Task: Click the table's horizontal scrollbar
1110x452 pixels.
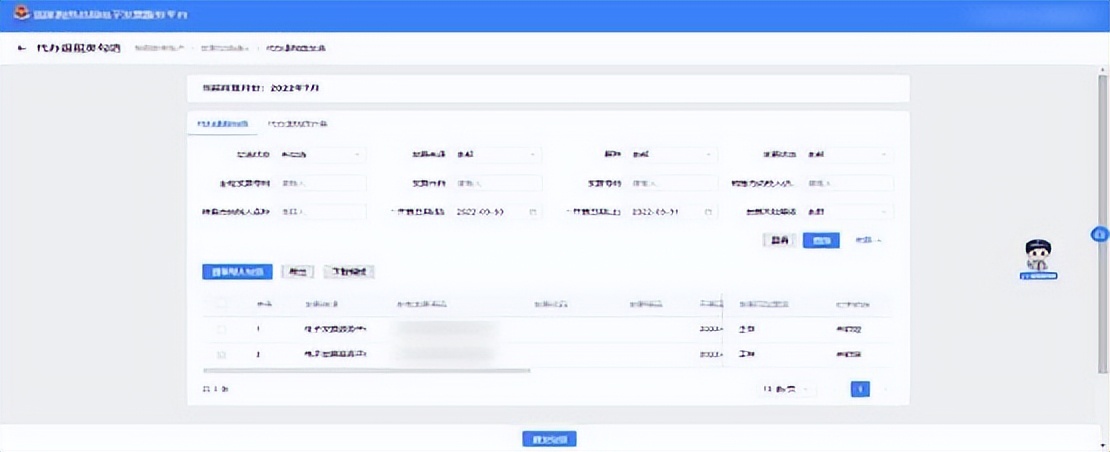Action: click(366, 370)
